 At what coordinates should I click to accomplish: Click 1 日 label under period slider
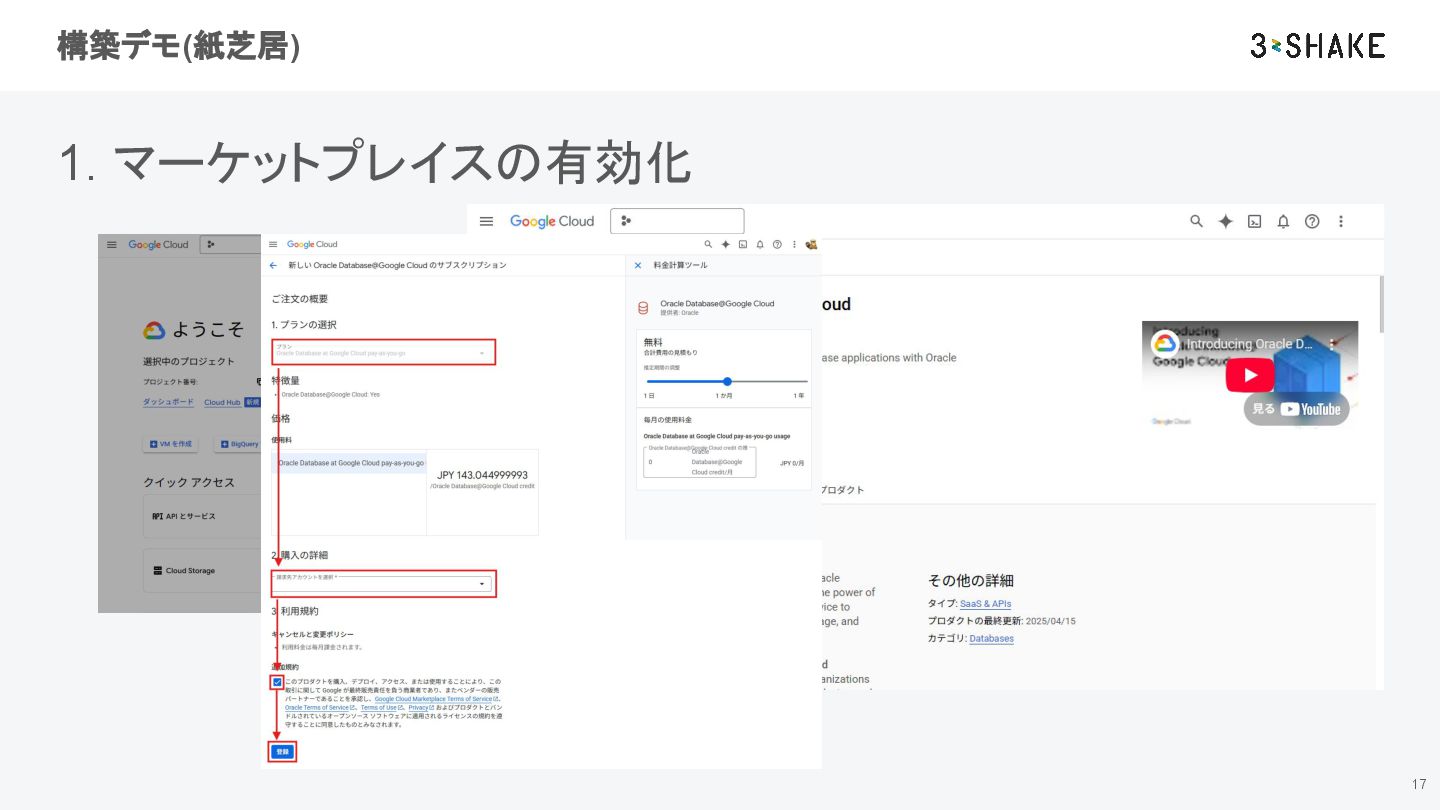click(x=649, y=396)
